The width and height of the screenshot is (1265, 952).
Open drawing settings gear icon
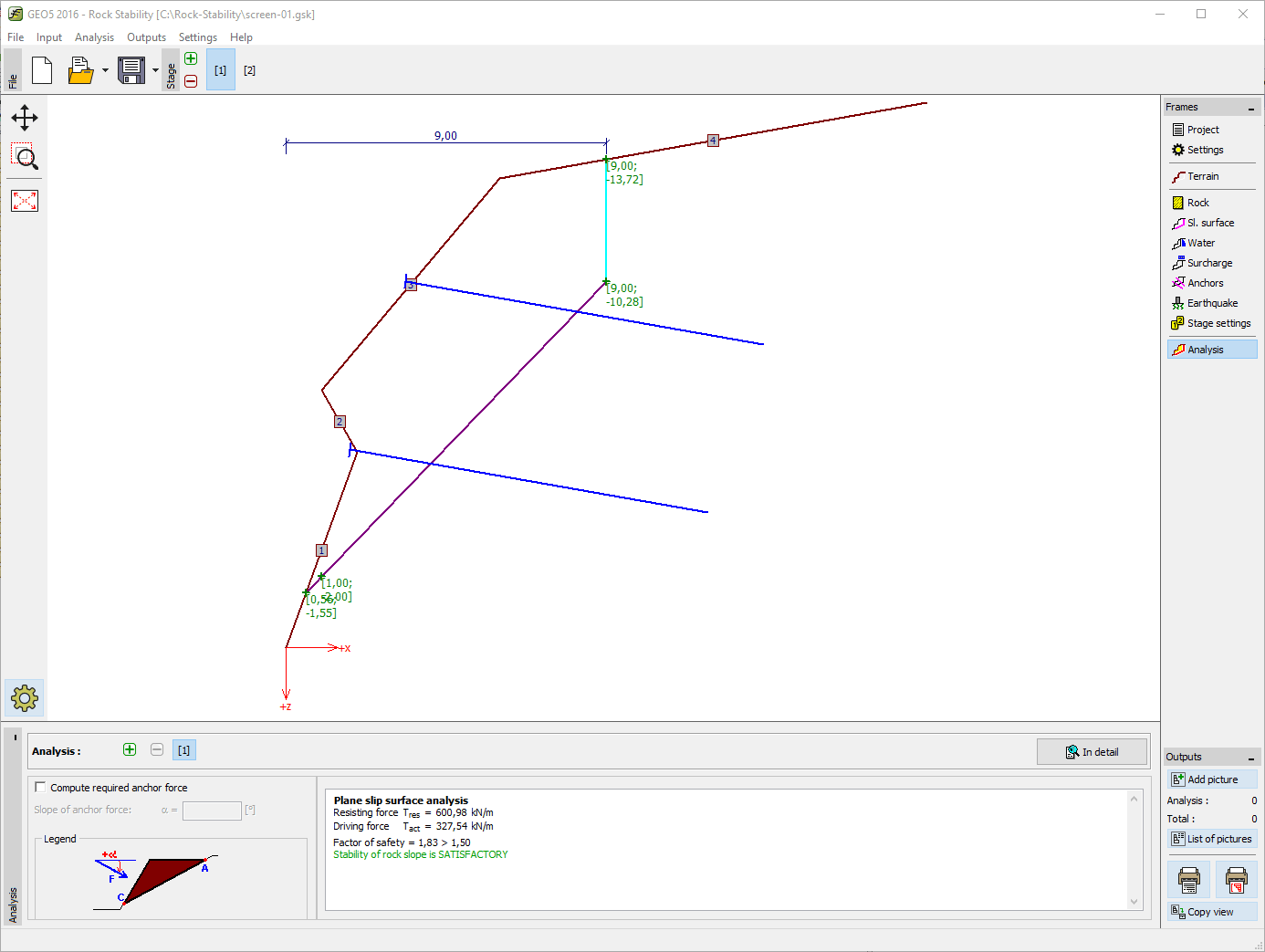(x=25, y=698)
